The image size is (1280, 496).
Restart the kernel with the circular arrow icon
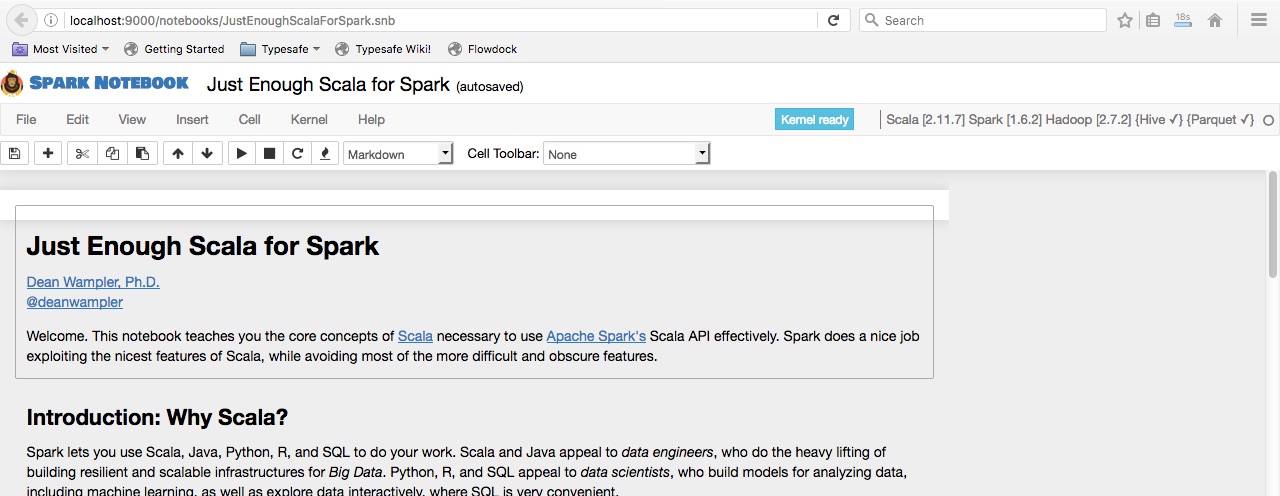[x=297, y=153]
